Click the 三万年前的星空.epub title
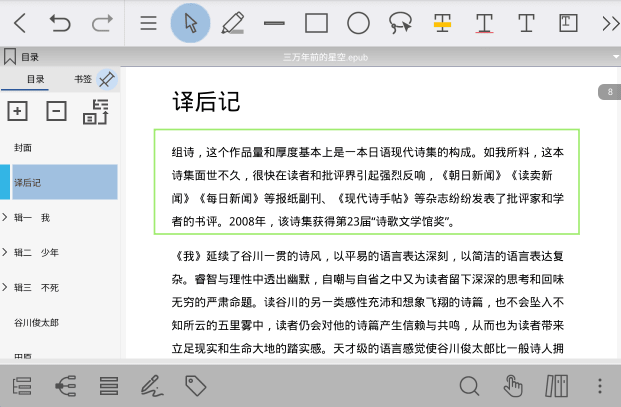Screen dimensions: 621x407 (326, 57)
